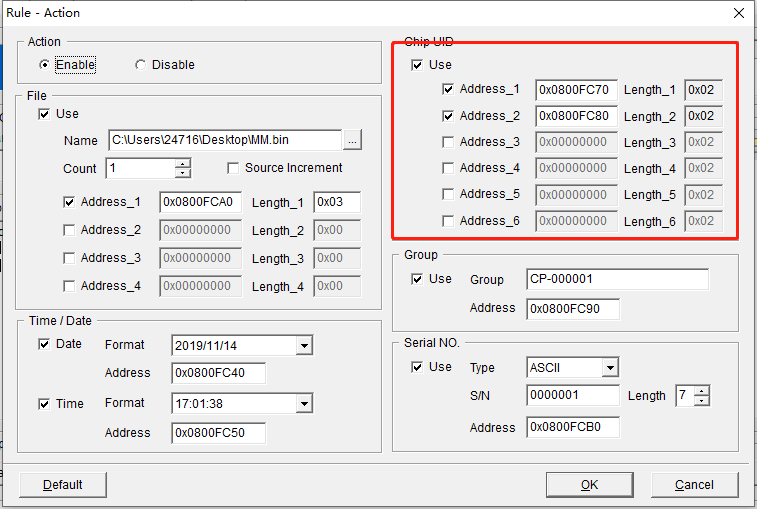
Task: Enable the Source Increment checkbox
Action: point(233,168)
